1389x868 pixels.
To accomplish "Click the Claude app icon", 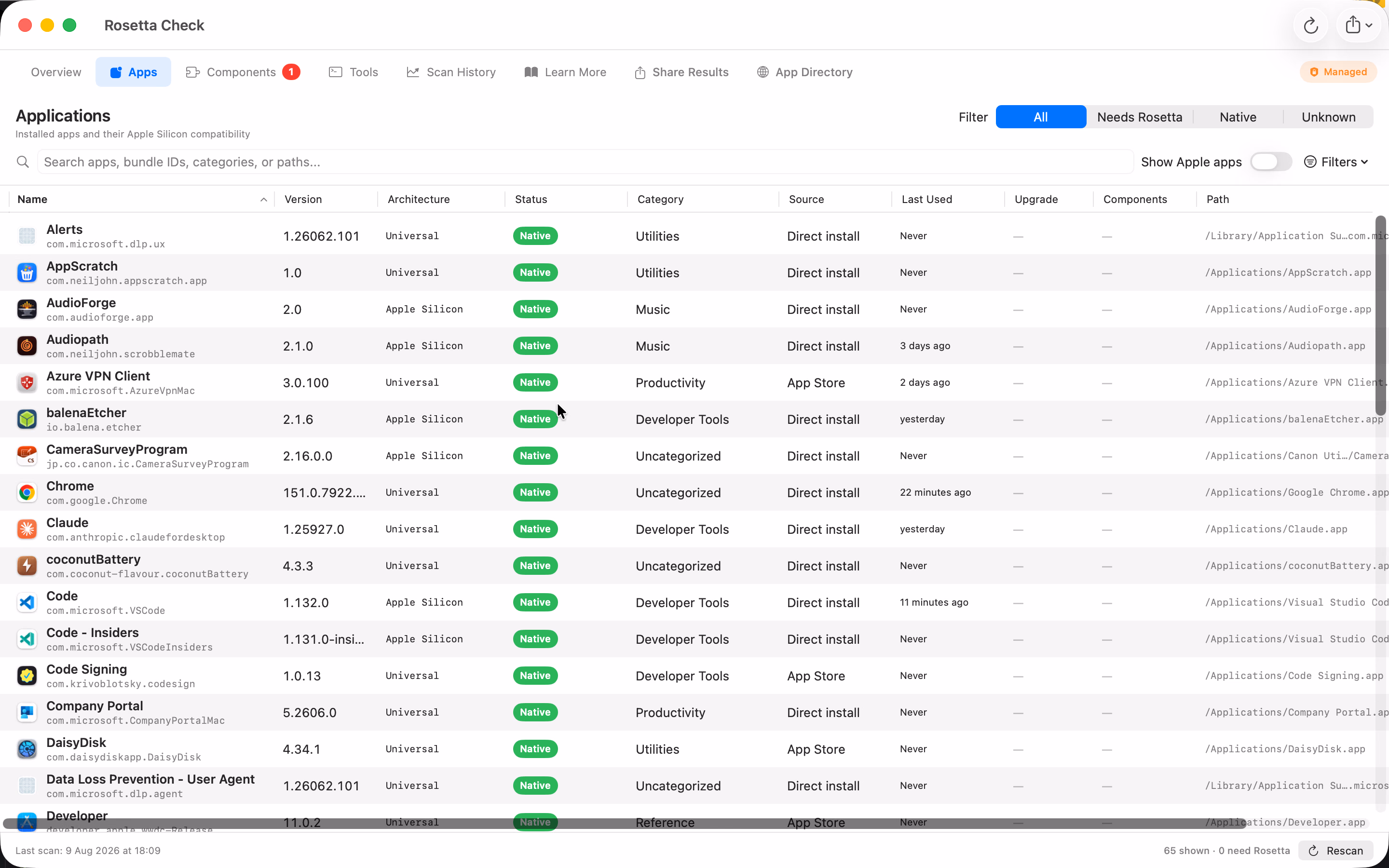I will coord(27,529).
